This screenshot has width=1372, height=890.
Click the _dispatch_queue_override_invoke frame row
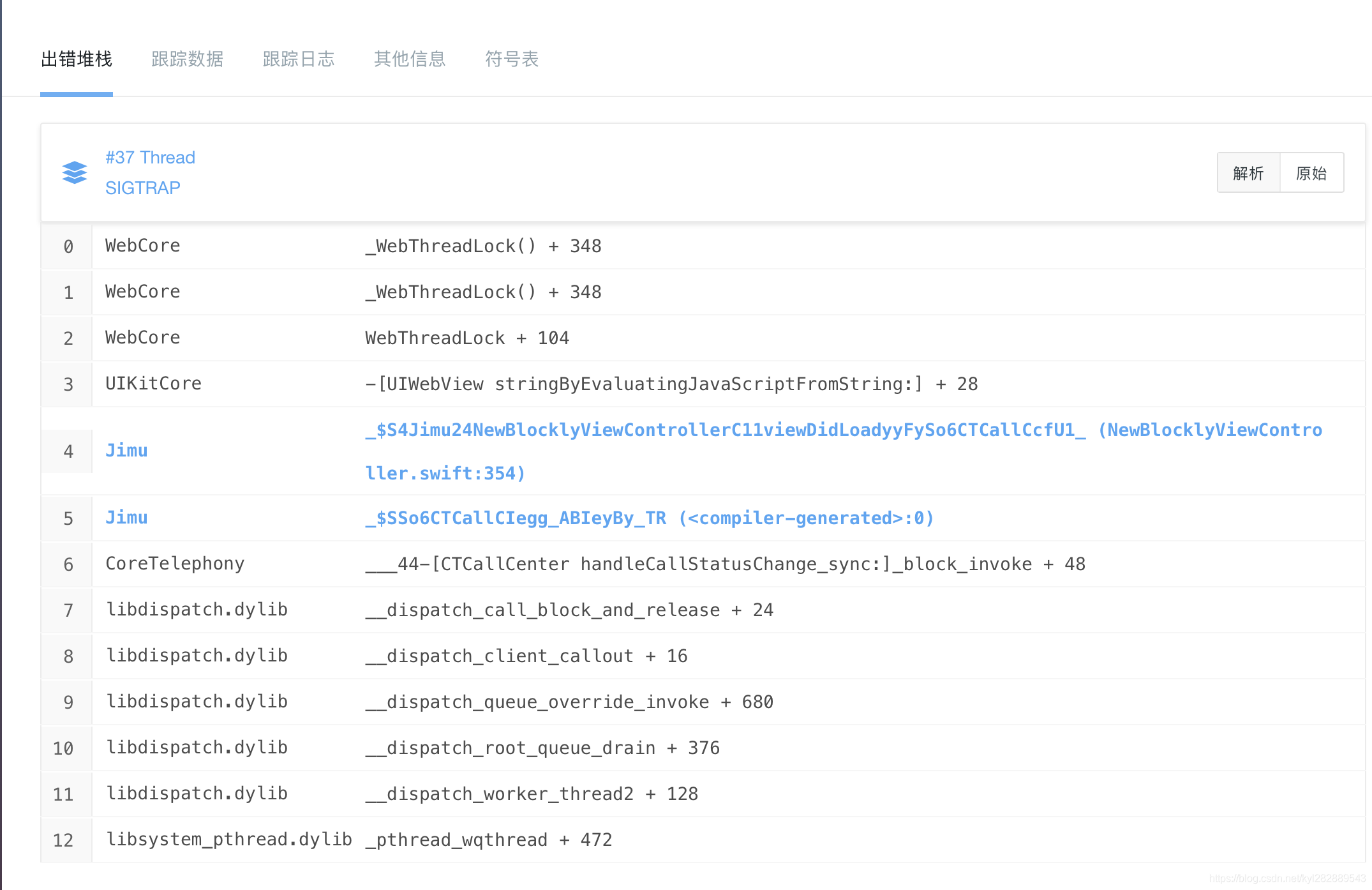569,702
